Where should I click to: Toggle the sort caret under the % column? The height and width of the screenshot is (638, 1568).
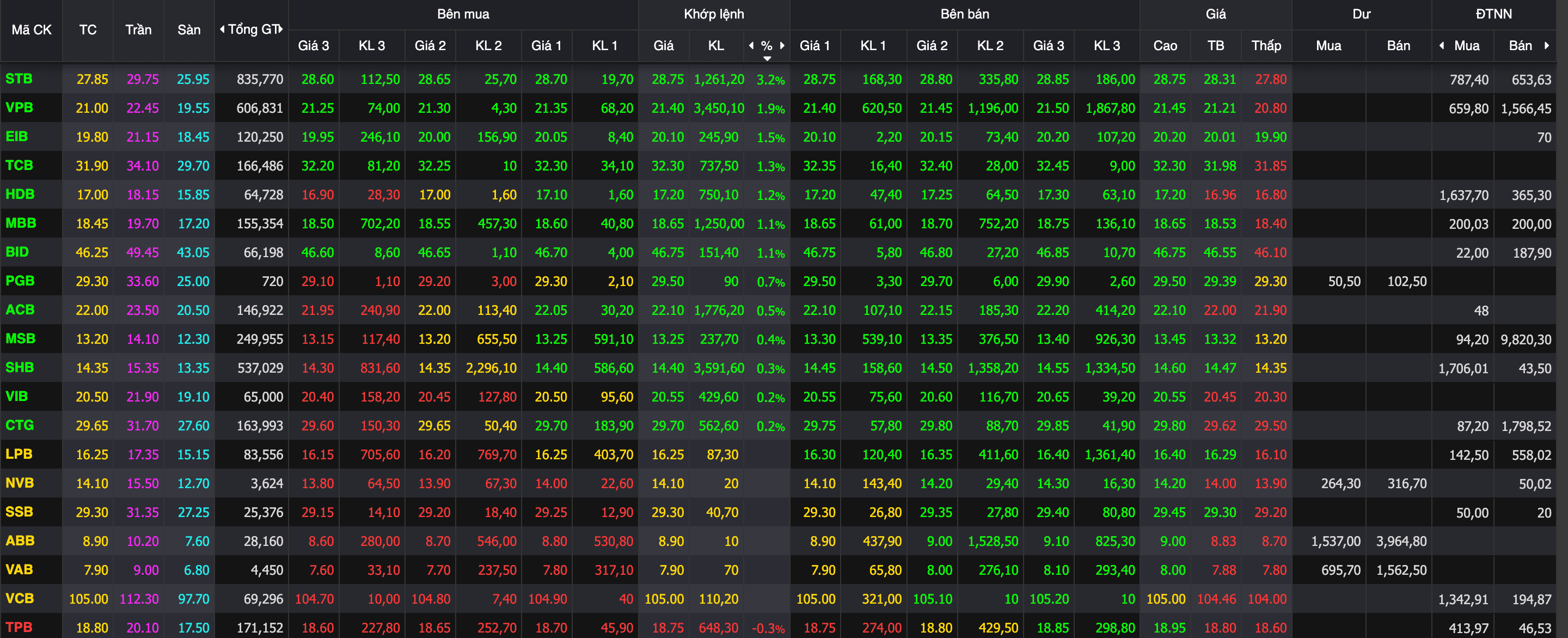click(x=767, y=58)
